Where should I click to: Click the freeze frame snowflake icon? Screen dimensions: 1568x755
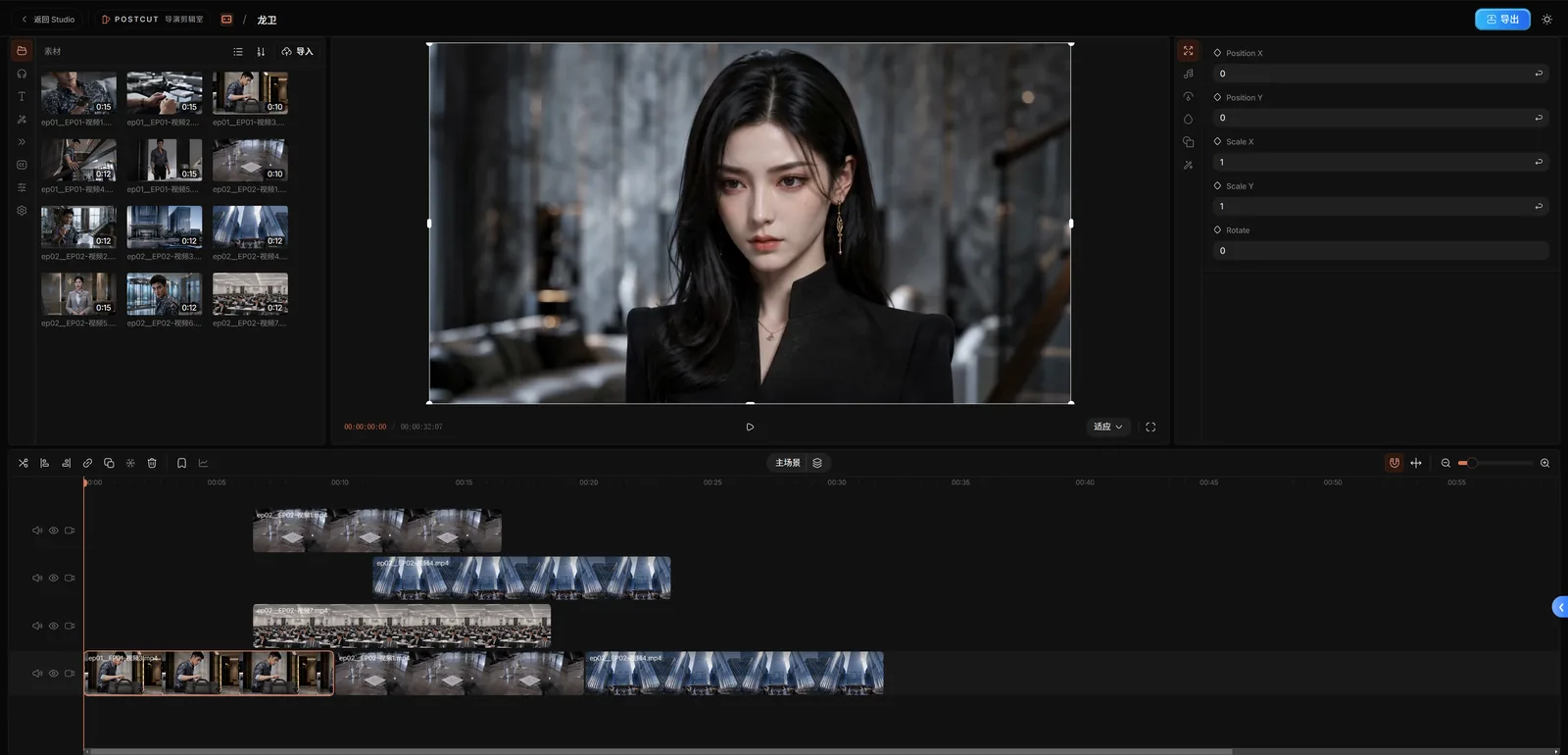click(130, 463)
